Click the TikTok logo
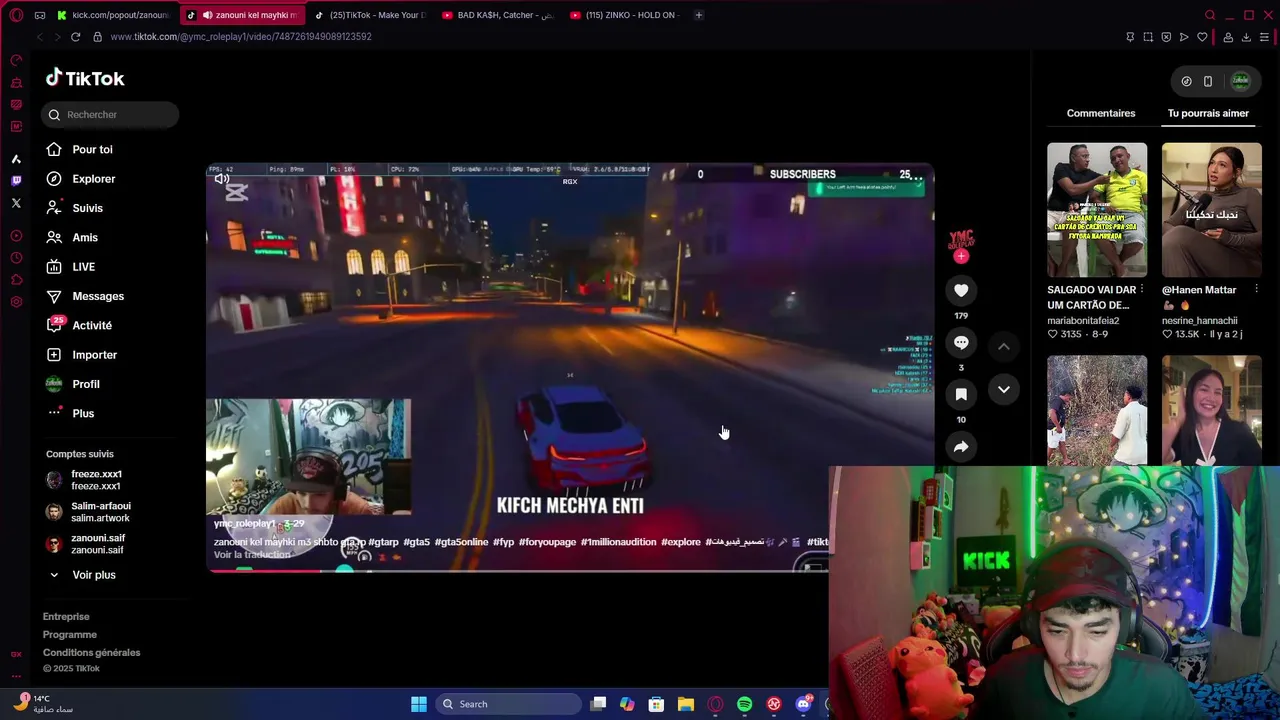Image resolution: width=1280 pixels, height=720 pixels. click(85, 78)
